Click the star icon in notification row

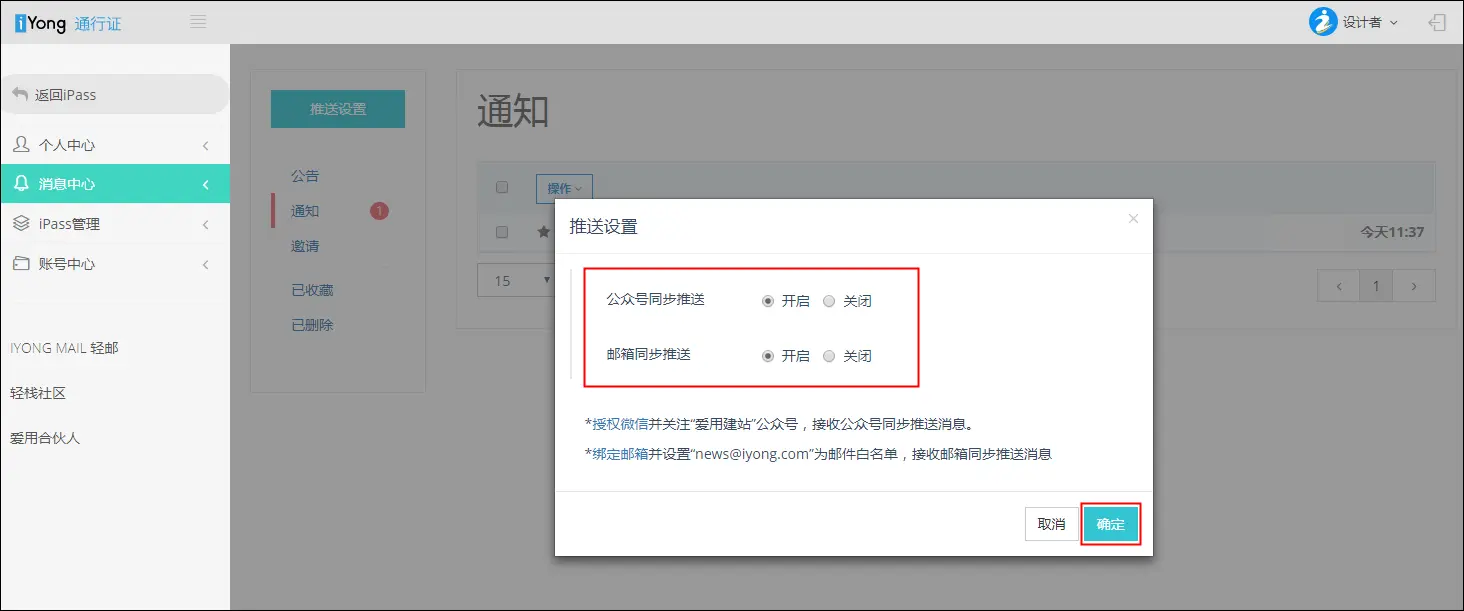click(544, 232)
